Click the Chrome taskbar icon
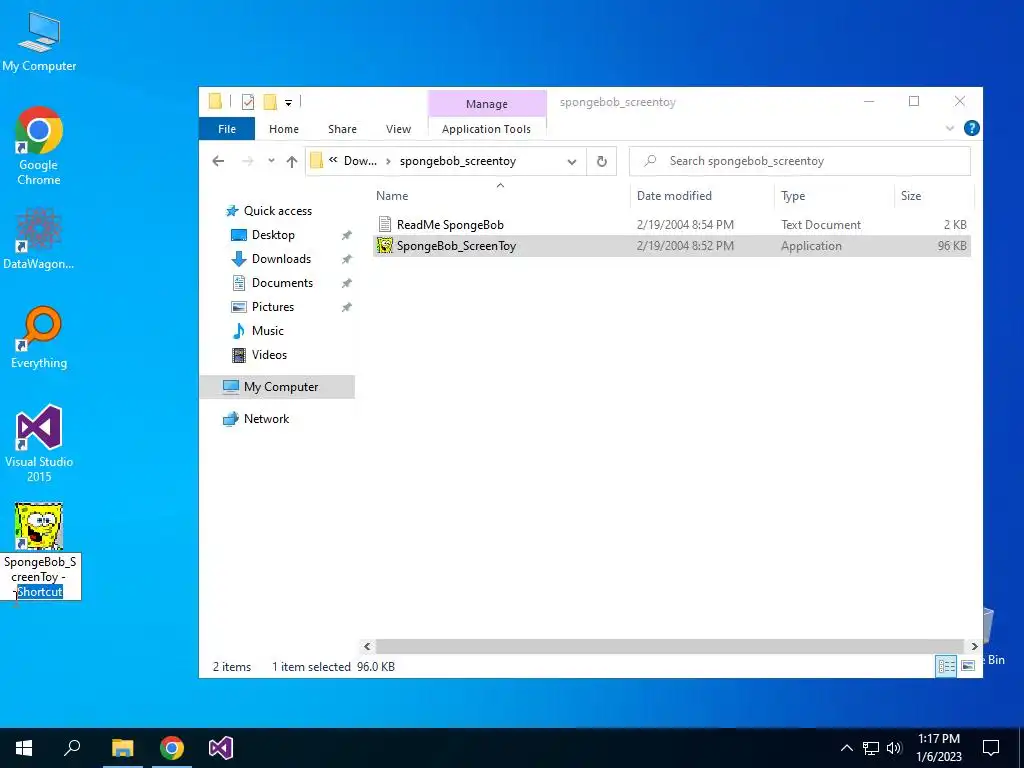The image size is (1024, 768). [172, 748]
